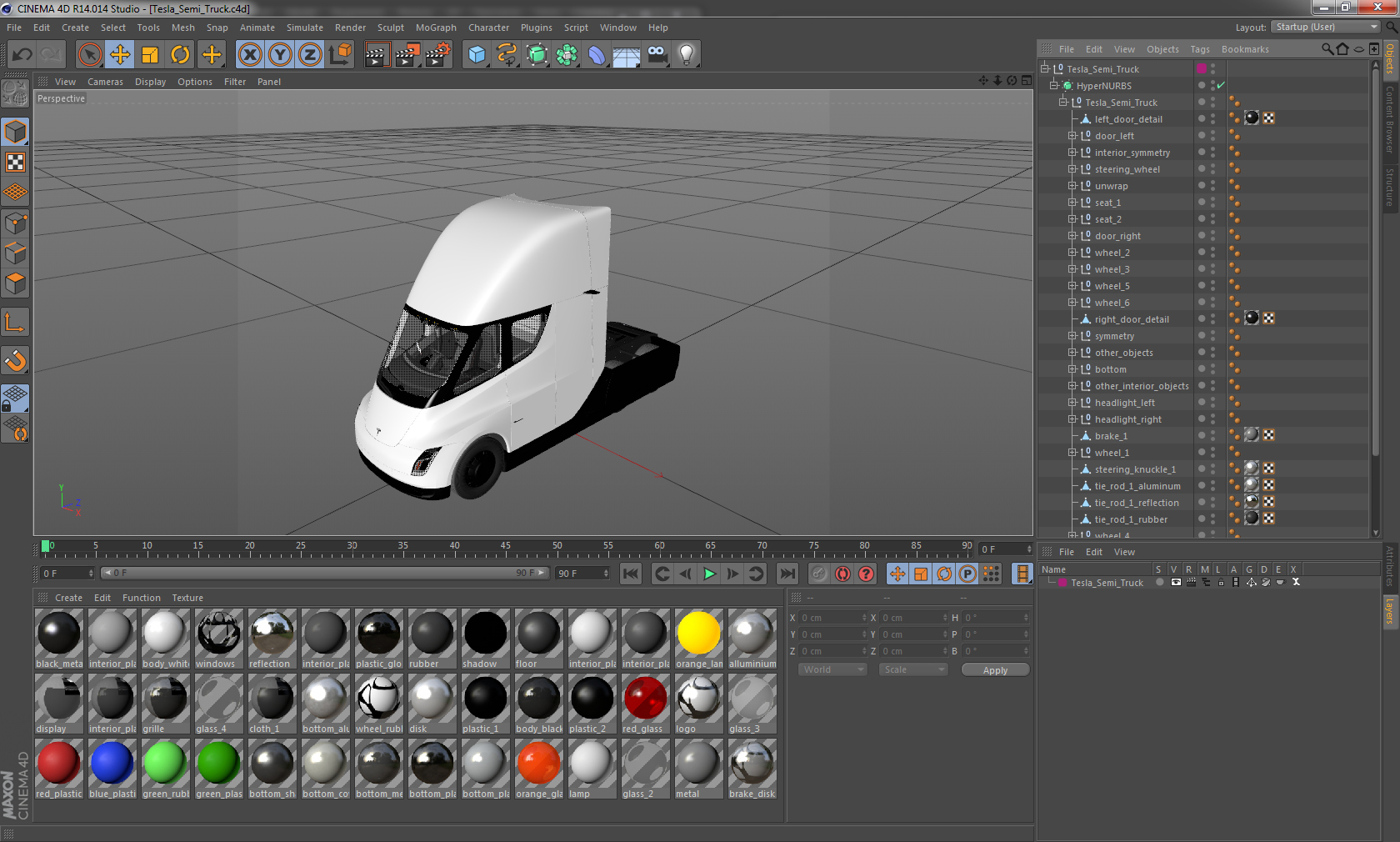
Task: Go to end of animation
Action: (787, 574)
